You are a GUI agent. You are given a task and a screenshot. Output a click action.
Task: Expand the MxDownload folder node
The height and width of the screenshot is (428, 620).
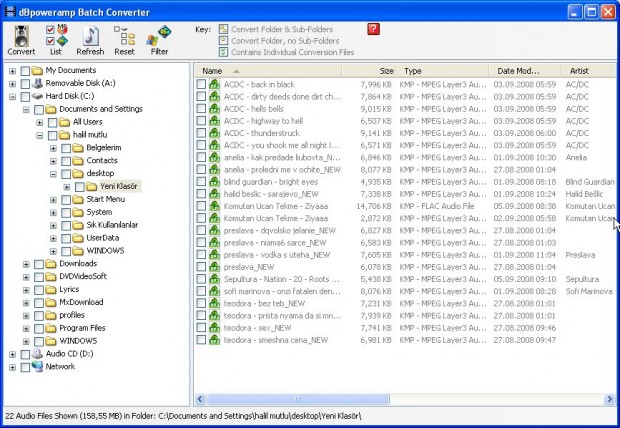pos(26,303)
